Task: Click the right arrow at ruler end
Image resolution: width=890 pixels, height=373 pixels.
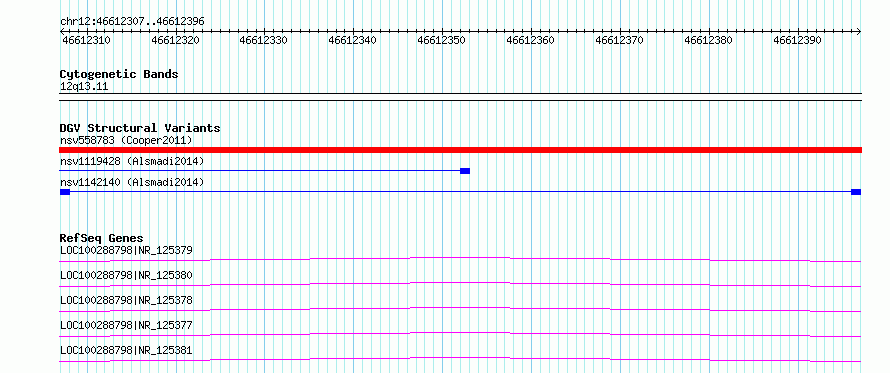Action: [859, 31]
